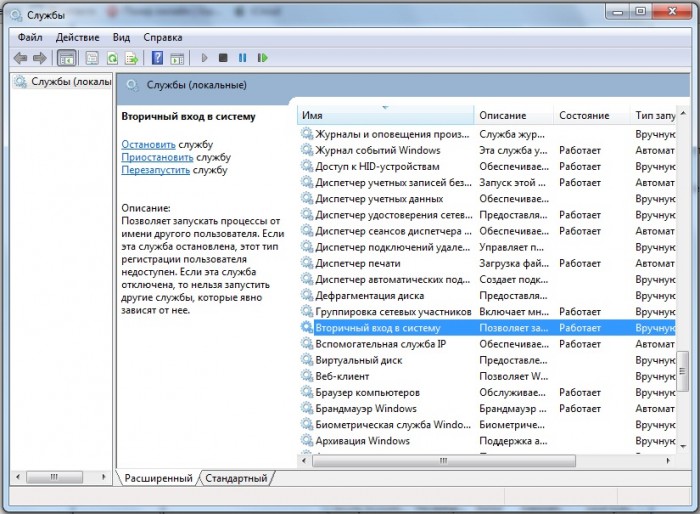Click gear icon of Диспетчер учетных данных
Screen dimensions: 700x514
[x=307, y=198]
